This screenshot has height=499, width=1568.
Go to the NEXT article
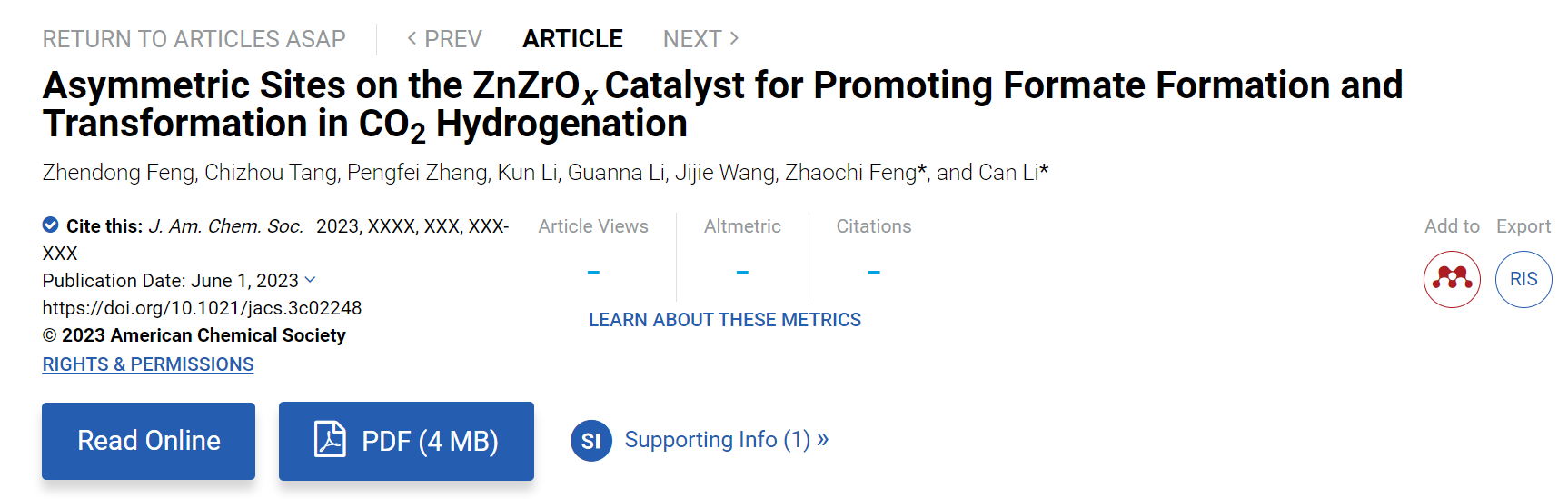(x=701, y=39)
